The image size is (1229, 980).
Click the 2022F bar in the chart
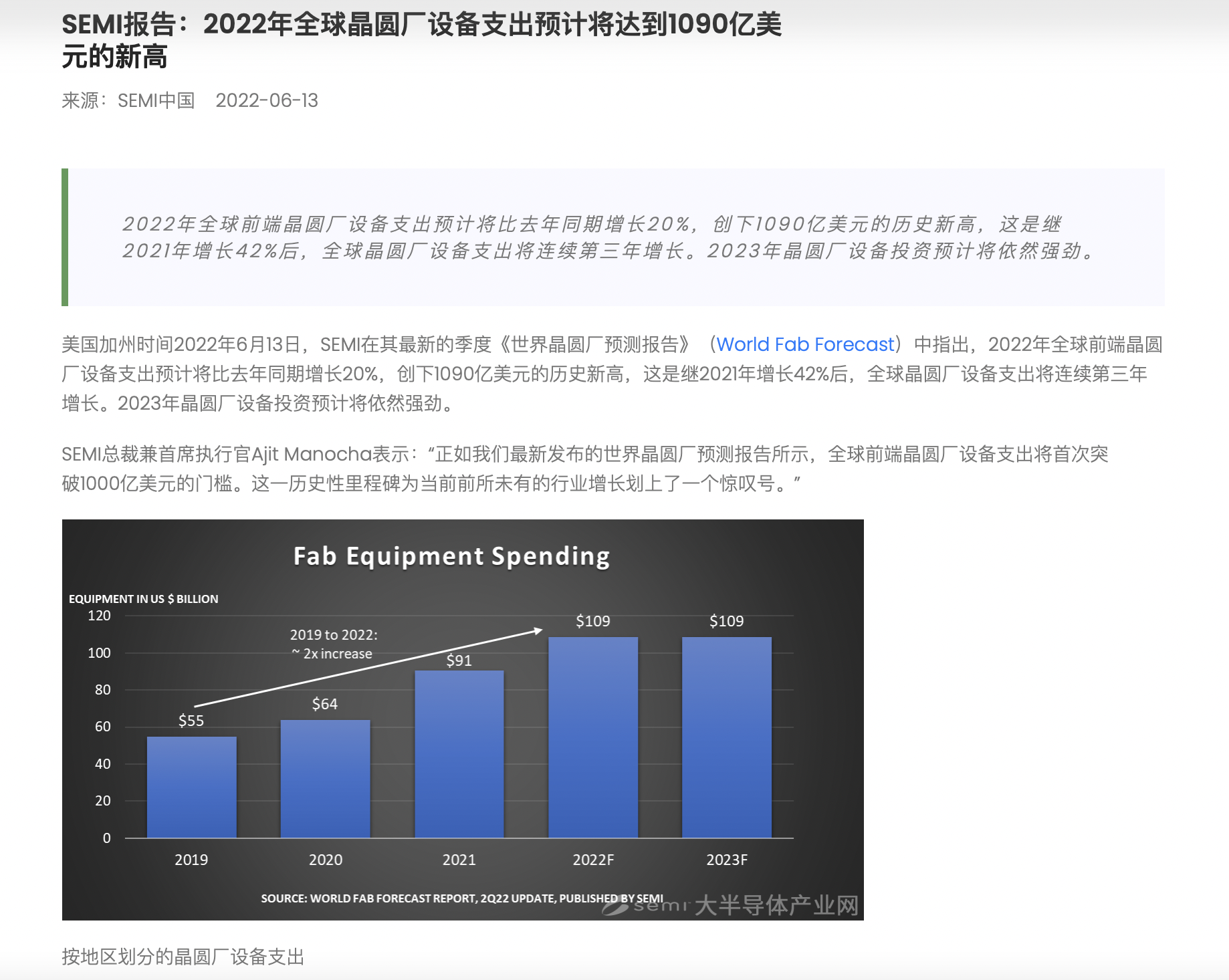click(593, 737)
